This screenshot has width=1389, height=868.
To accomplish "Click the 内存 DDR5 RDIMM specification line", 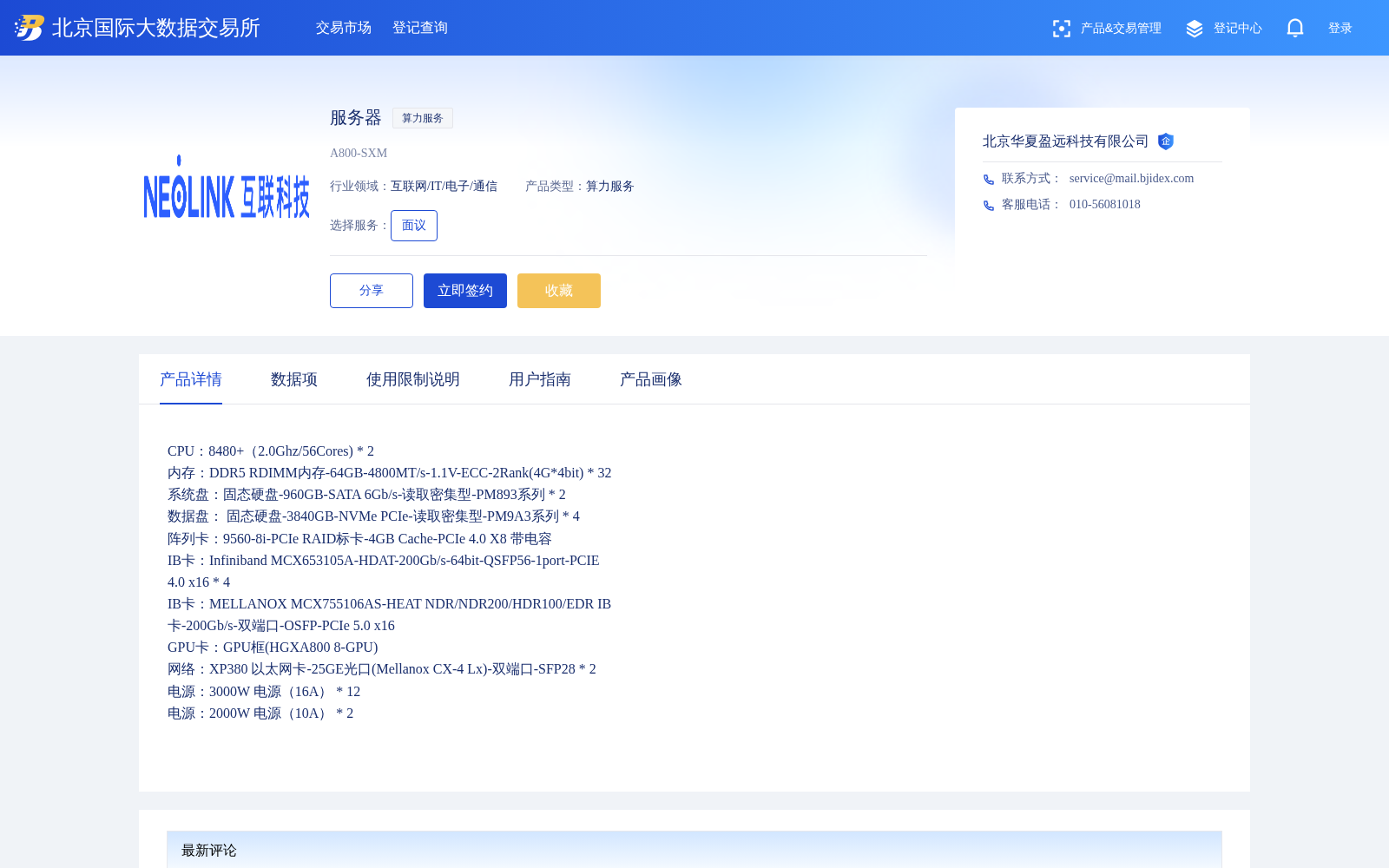I will pyautogui.click(x=390, y=473).
